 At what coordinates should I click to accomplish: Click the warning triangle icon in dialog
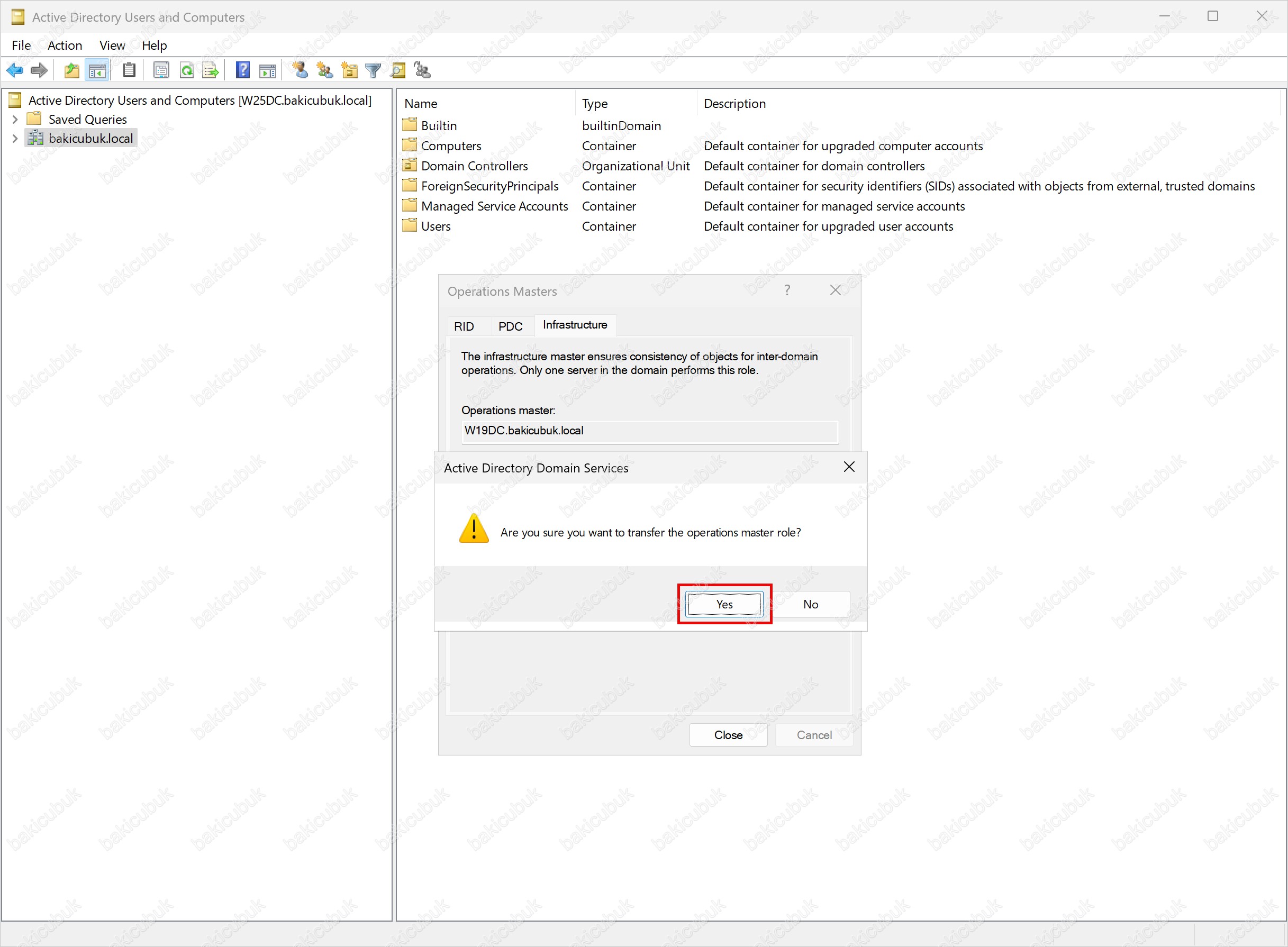pyautogui.click(x=474, y=528)
